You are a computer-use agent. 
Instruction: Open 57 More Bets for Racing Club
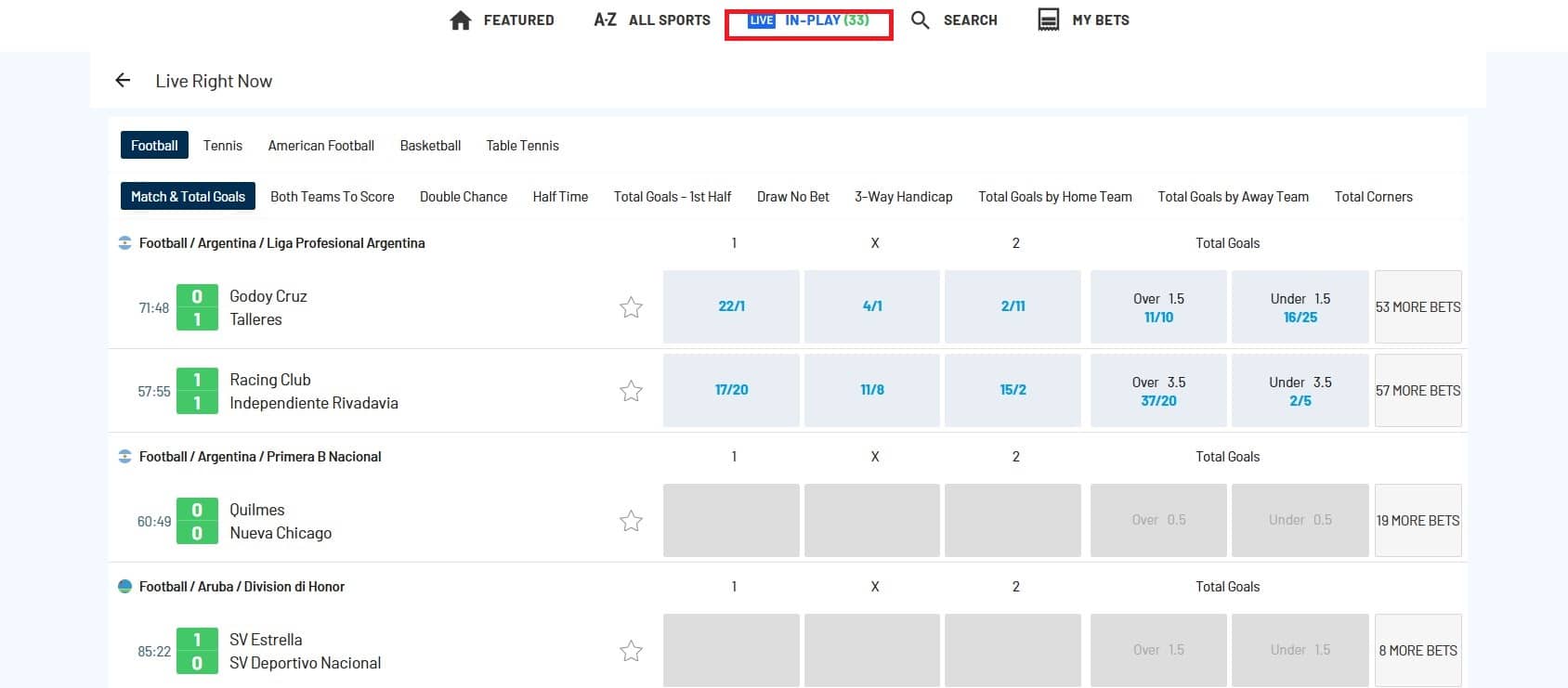(x=1418, y=390)
